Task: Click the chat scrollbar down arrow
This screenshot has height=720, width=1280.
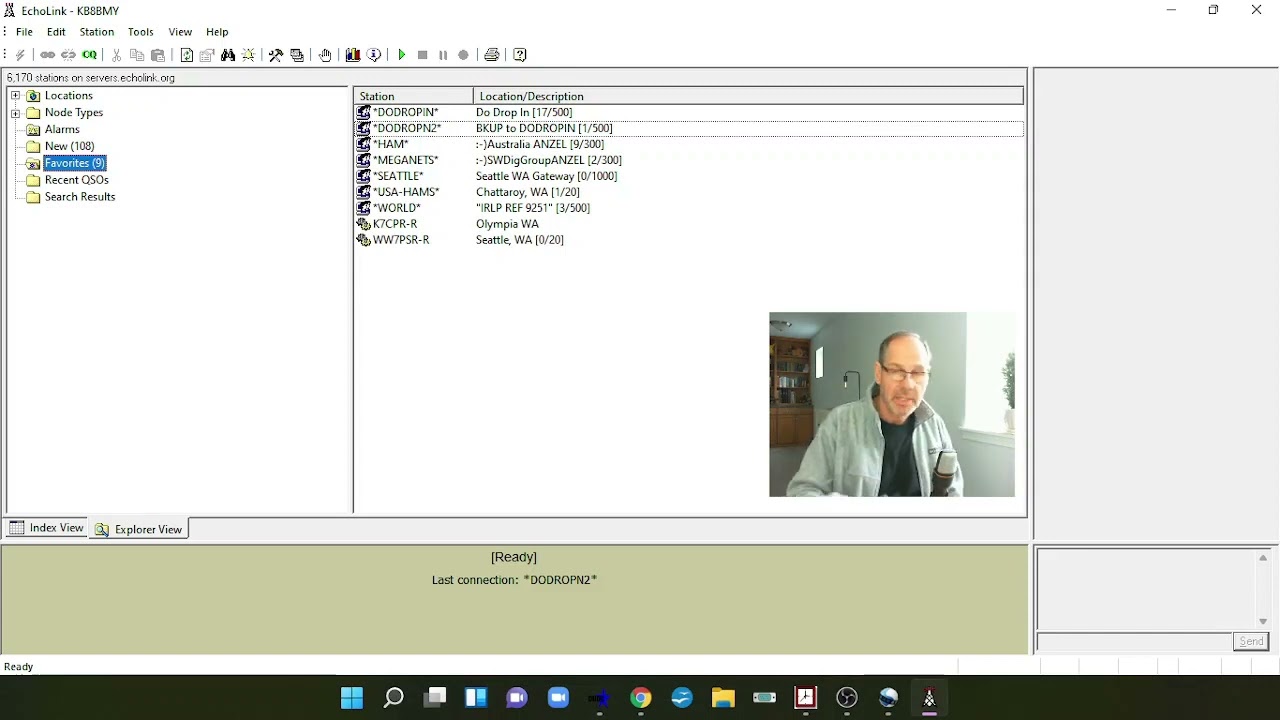Action: tap(1263, 622)
